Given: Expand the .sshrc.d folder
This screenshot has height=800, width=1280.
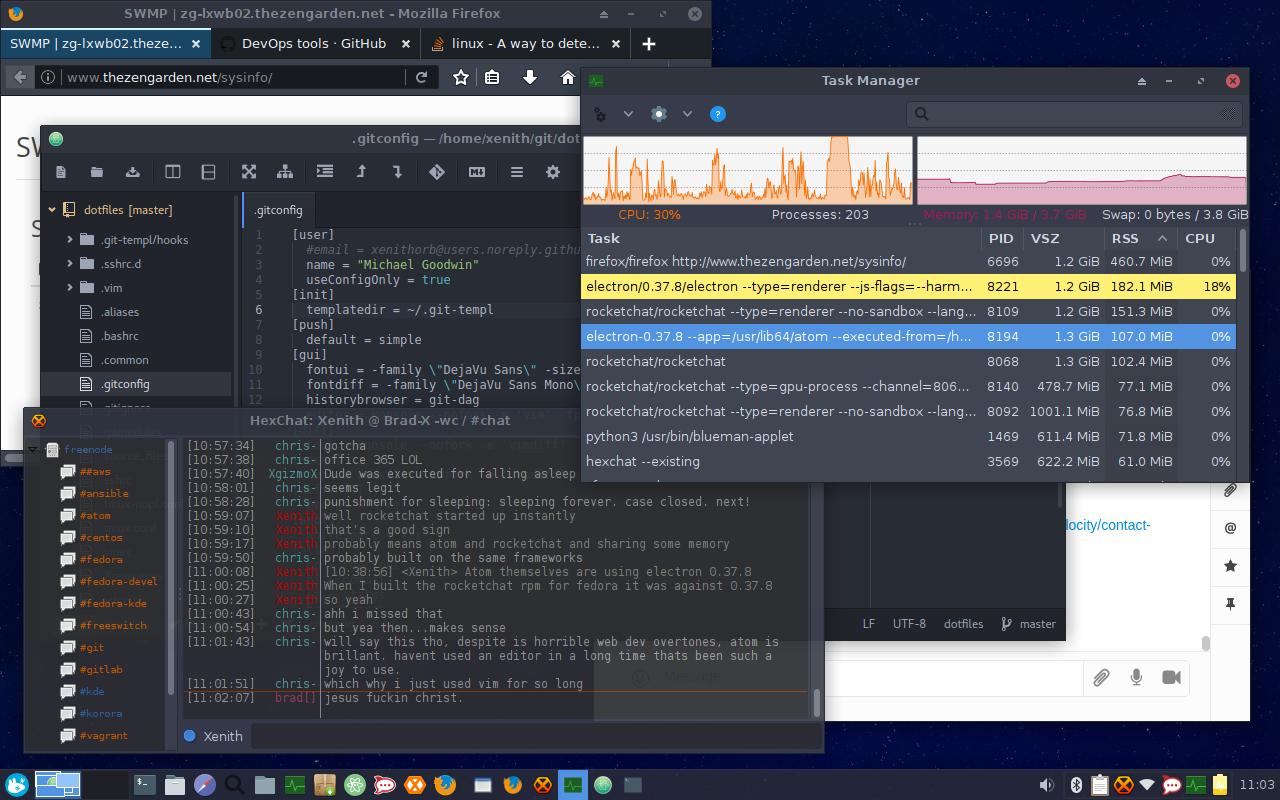Looking at the screenshot, I should tap(70, 264).
